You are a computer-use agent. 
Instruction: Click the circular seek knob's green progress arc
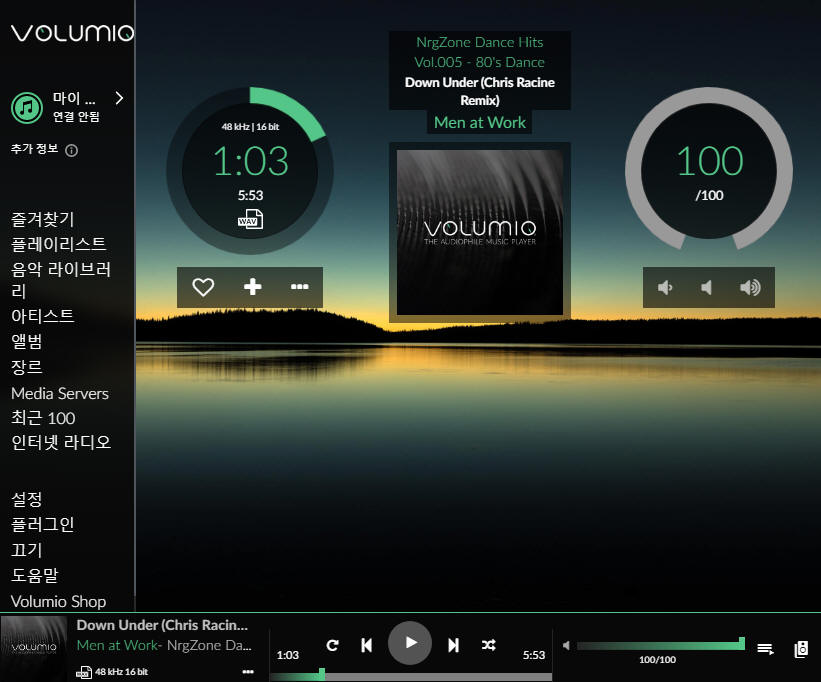pyautogui.click(x=291, y=108)
